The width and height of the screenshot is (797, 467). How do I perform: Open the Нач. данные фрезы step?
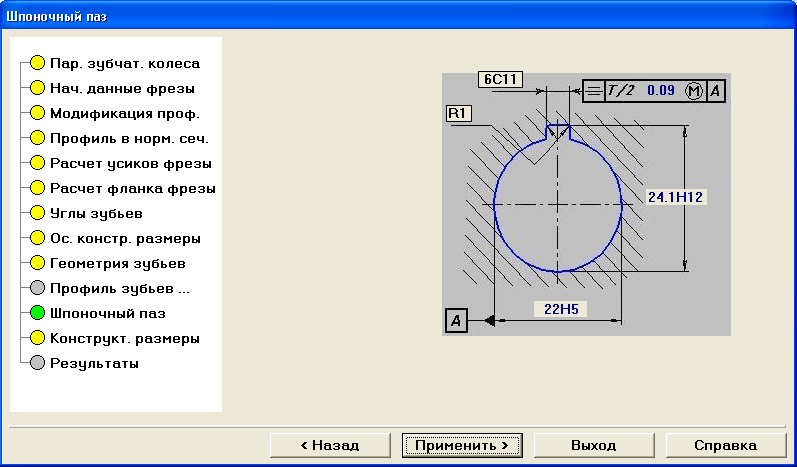click(x=122, y=88)
